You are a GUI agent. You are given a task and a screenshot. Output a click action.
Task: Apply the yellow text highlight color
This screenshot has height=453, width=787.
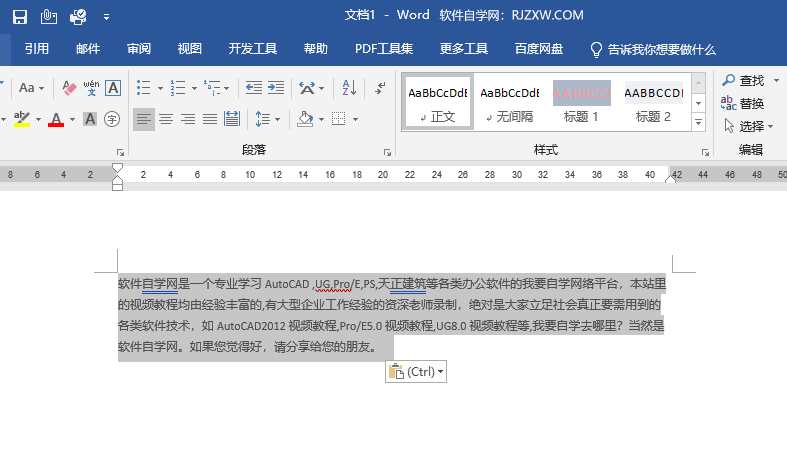pos(22,119)
